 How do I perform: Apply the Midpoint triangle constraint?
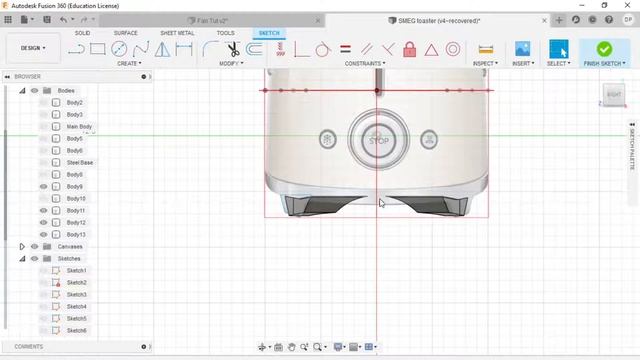pyautogui.click(x=431, y=50)
